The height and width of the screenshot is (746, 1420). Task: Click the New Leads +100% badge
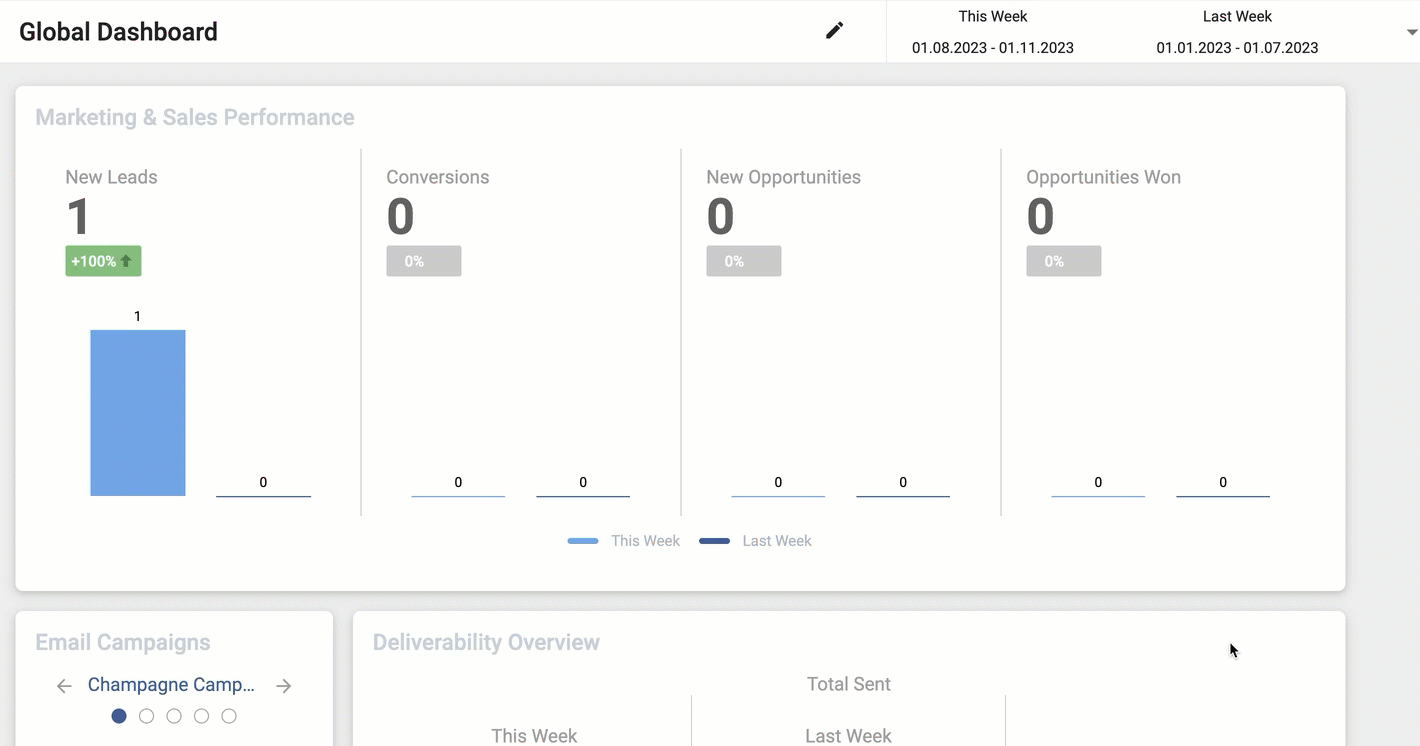click(103, 261)
